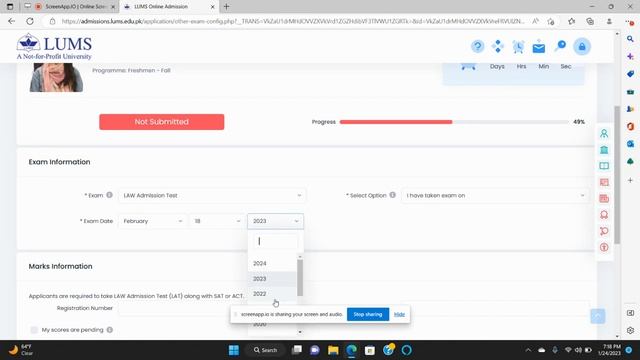This screenshot has height=360, width=640.
Task: Click the page vertical scrollbar
Action: (x=617, y=175)
